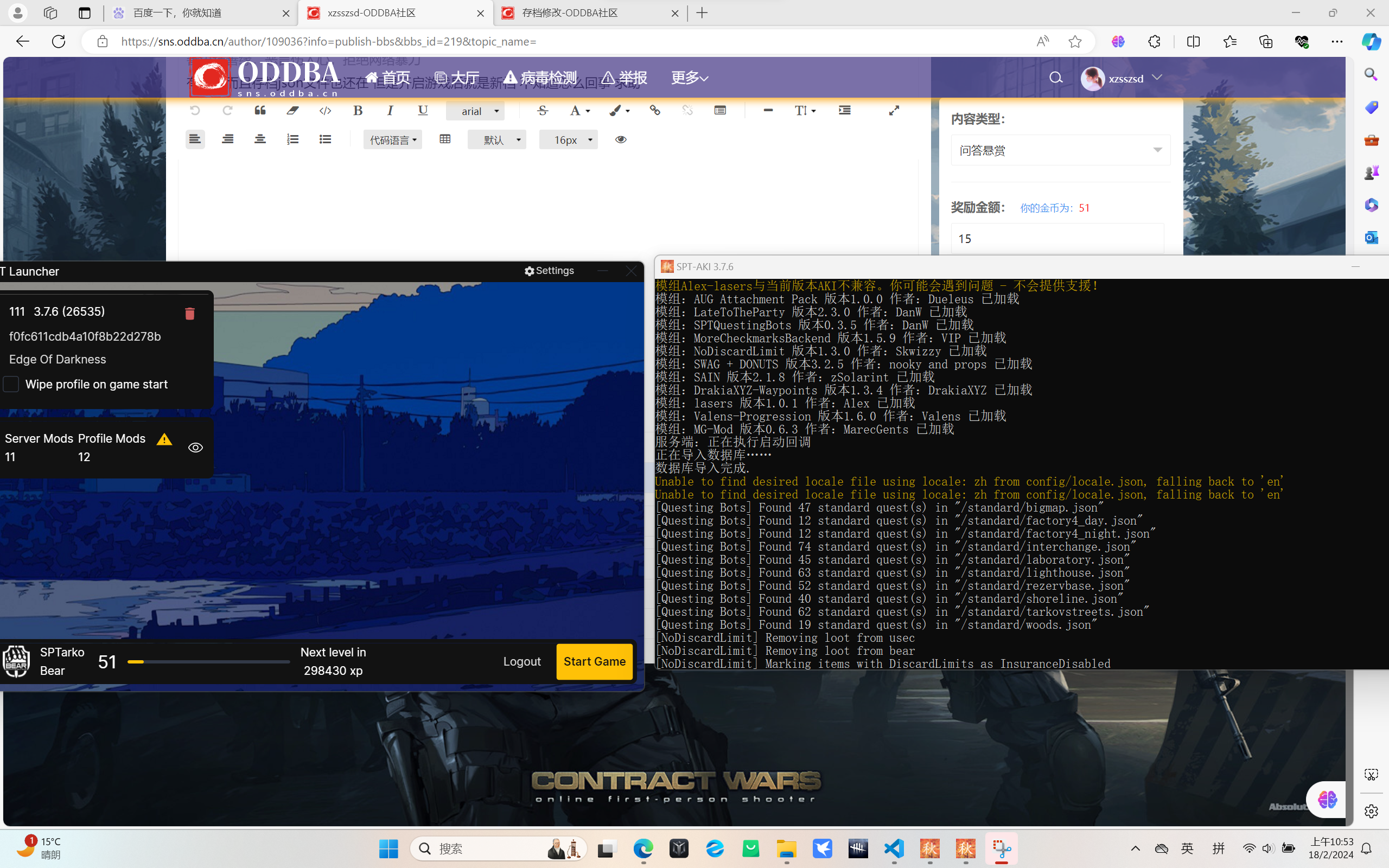The height and width of the screenshot is (868, 1389).
Task: Open the 代码语言 dropdown
Action: point(393,139)
